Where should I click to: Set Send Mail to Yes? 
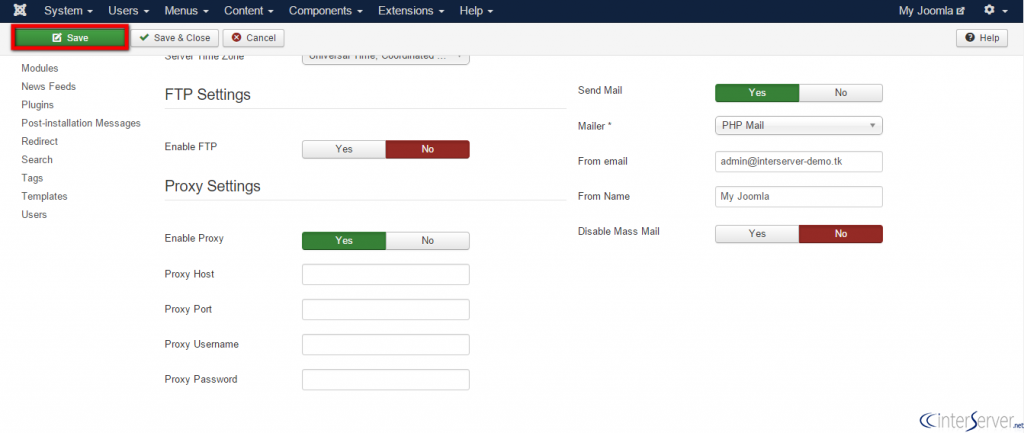[758, 93]
